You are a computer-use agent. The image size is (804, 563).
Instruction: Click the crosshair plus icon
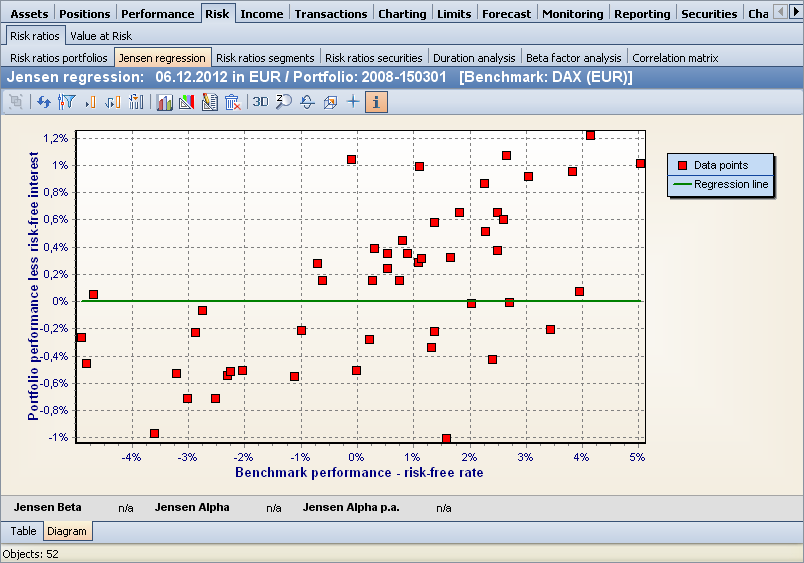pyautogui.click(x=352, y=101)
